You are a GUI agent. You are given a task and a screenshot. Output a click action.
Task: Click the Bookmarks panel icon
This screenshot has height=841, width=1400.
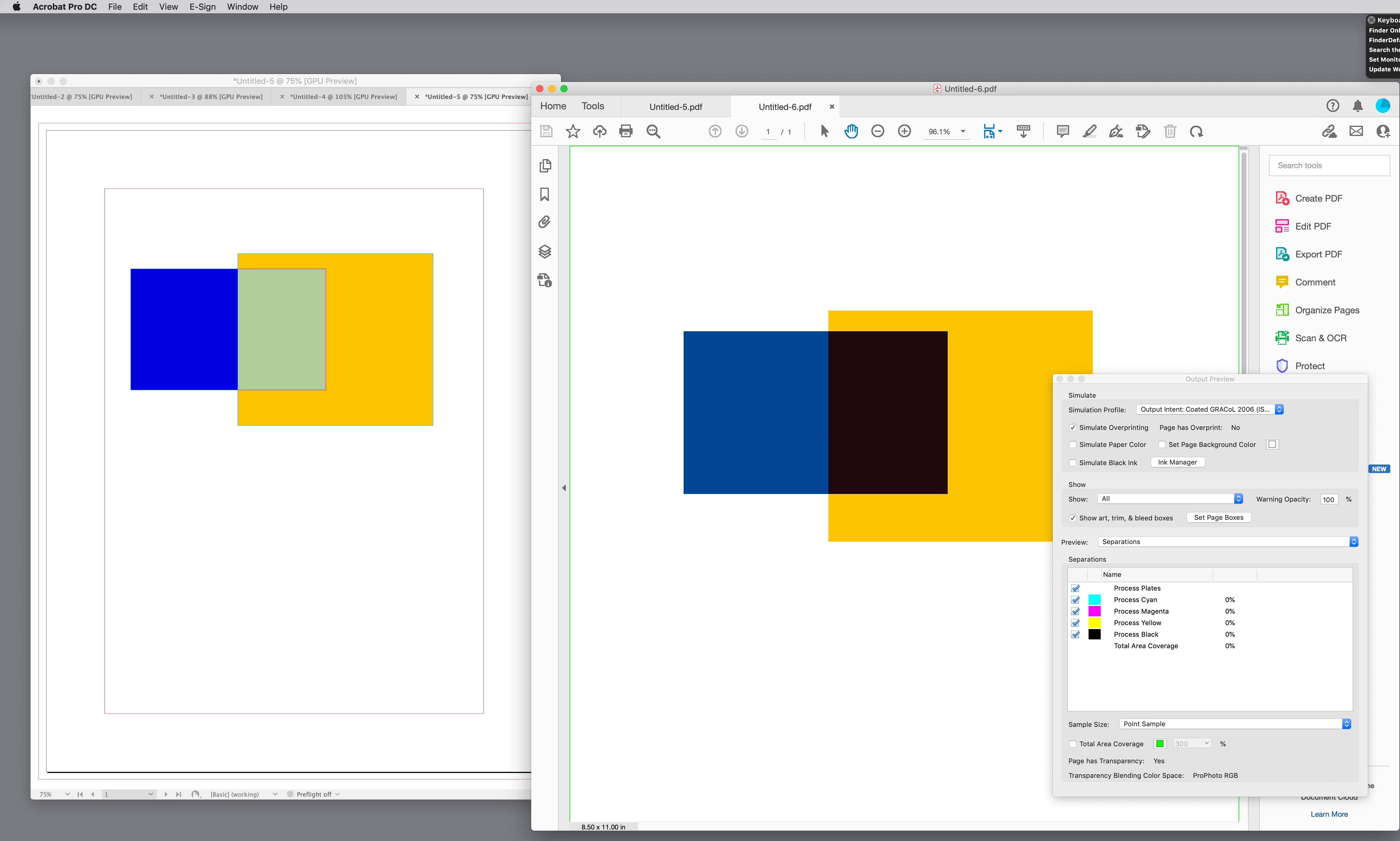coord(545,194)
